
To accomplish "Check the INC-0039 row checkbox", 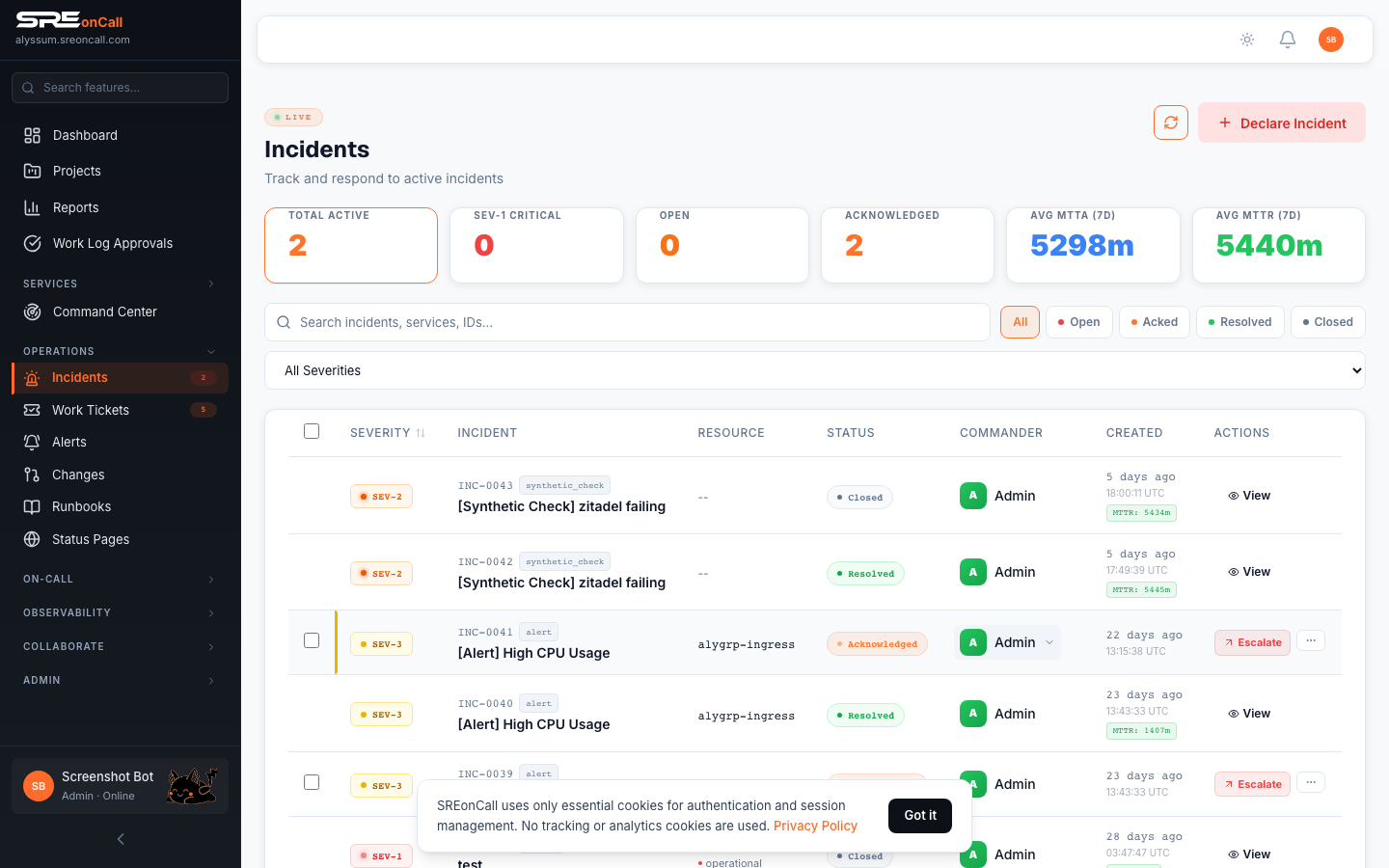I will 312,782.
